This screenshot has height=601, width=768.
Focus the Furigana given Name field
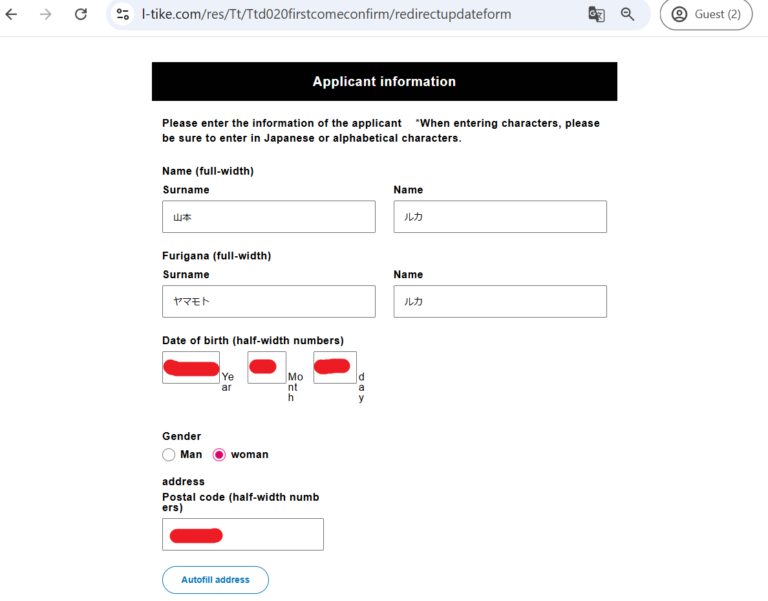[x=500, y=302]
